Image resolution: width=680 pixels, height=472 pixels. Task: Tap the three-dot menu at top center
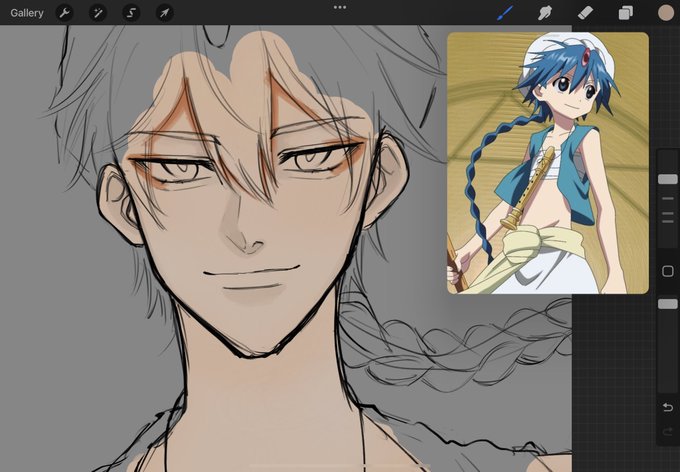coord(340,7)
